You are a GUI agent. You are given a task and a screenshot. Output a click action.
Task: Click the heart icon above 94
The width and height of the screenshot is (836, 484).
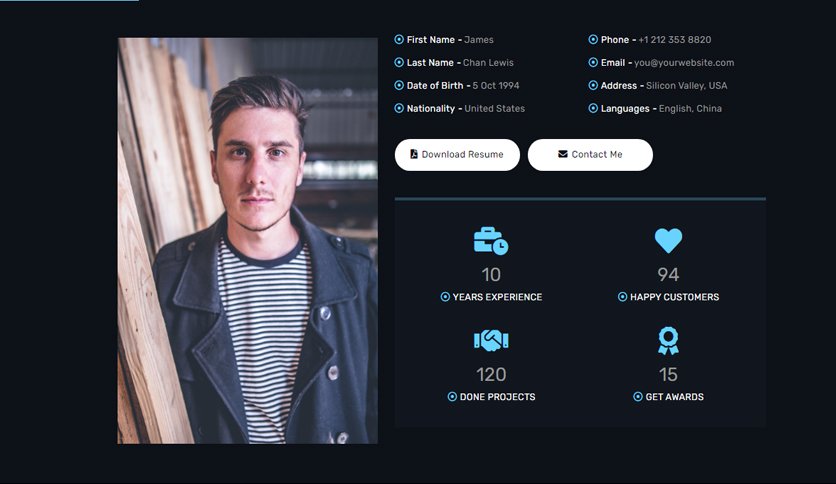[668, 240]
